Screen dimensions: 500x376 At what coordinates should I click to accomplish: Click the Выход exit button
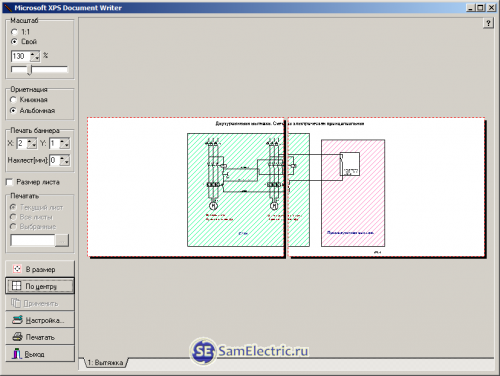pyautogui.click(x=40, y=353)
